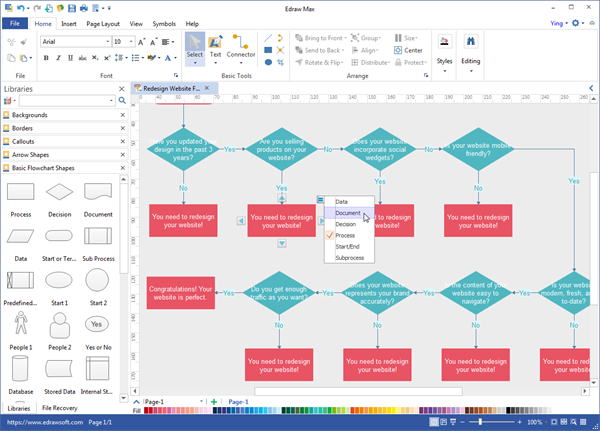This screenshot has width=600, height=431.
Task: Click the shape change floating button
Action: 320,199
